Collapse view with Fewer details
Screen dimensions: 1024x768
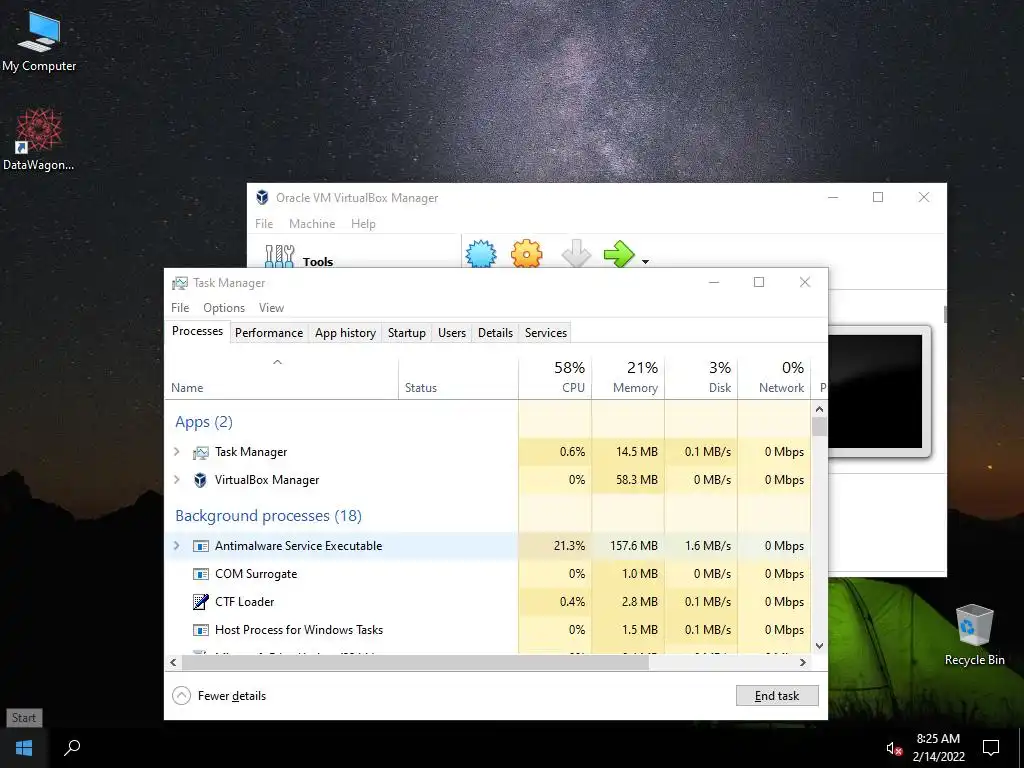pyautogui.click(x=219, y=696)
